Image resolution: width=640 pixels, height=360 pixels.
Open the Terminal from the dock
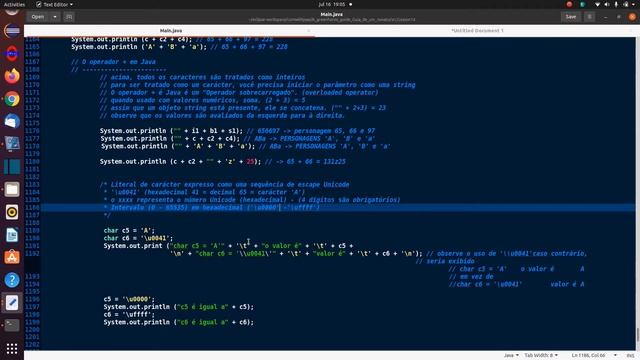[x=12, y=325]
